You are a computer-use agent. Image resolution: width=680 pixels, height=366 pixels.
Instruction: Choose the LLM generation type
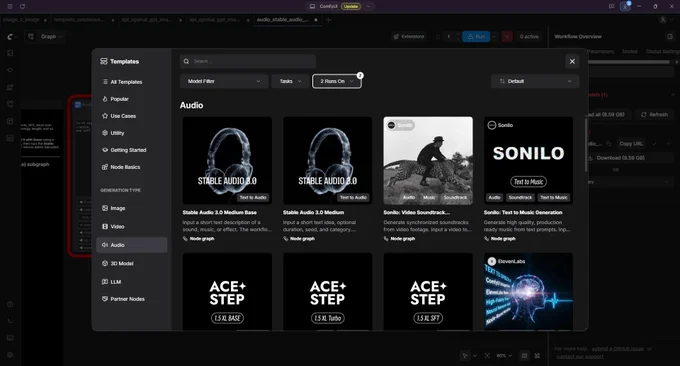pyautogui.click(x=131, y=282)
